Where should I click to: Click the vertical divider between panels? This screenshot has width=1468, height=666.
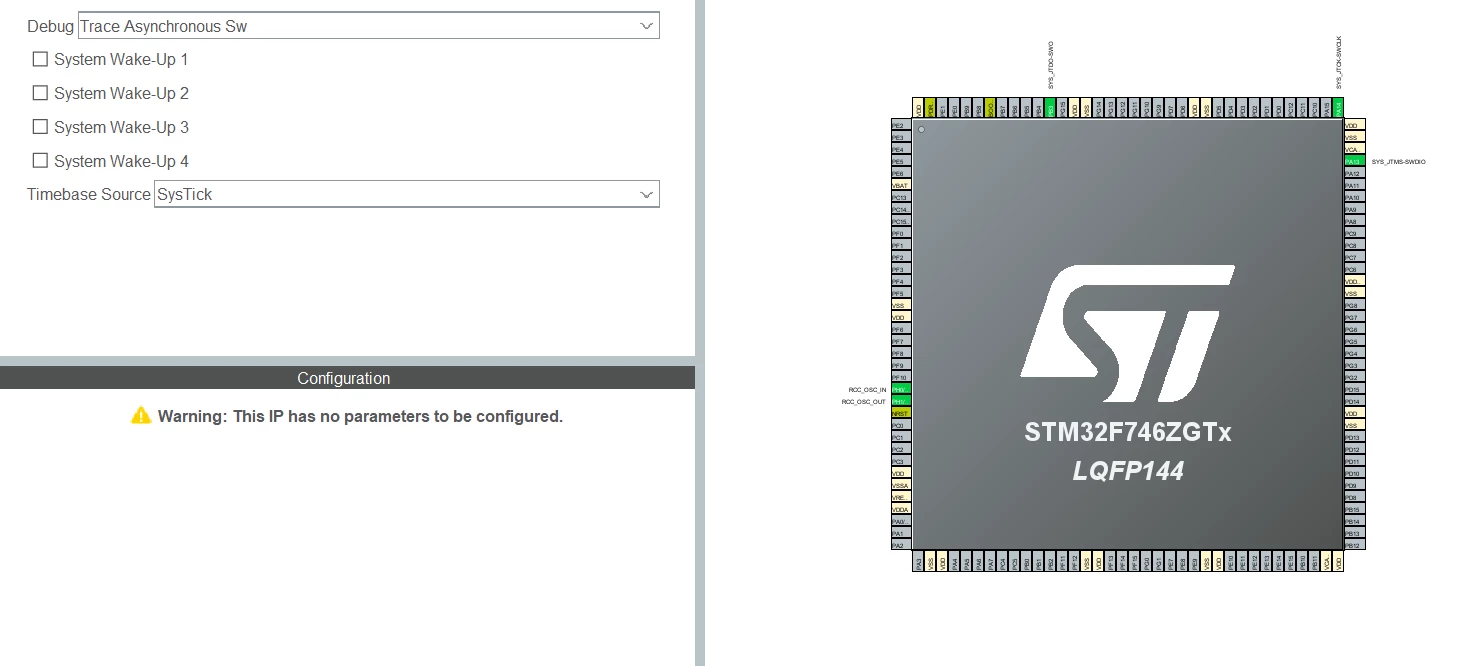[x=700, y=333]
